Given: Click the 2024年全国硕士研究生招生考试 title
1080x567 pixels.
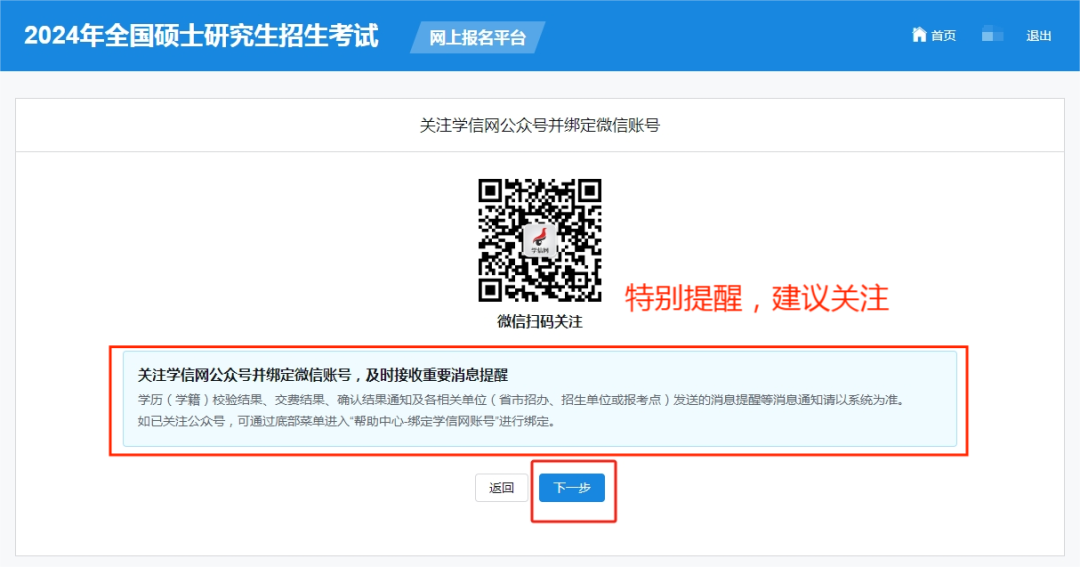Looking at the screenshot, I should [x=201, y=36].
